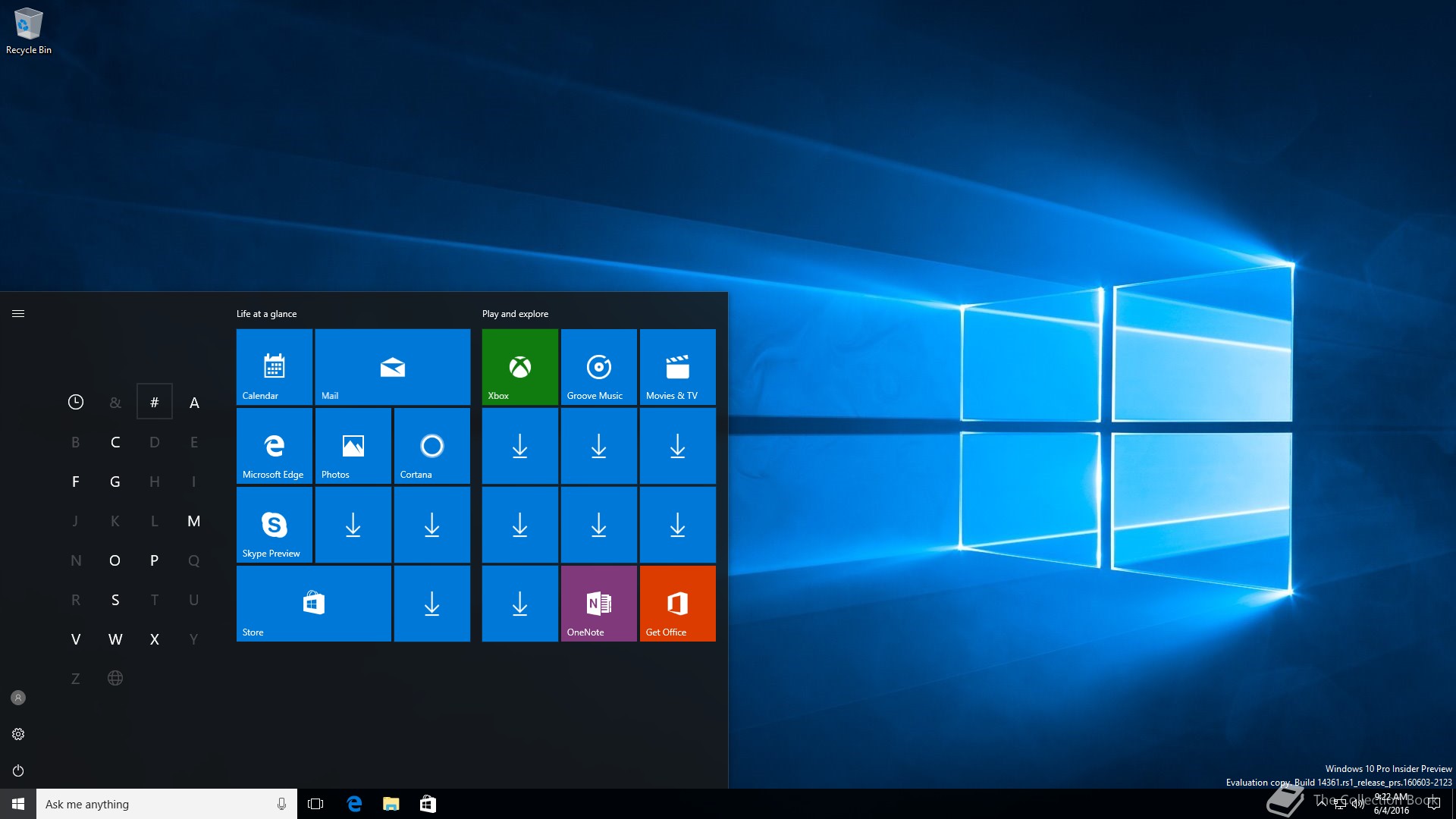Open the Cortana tile

tap(432, 446)
